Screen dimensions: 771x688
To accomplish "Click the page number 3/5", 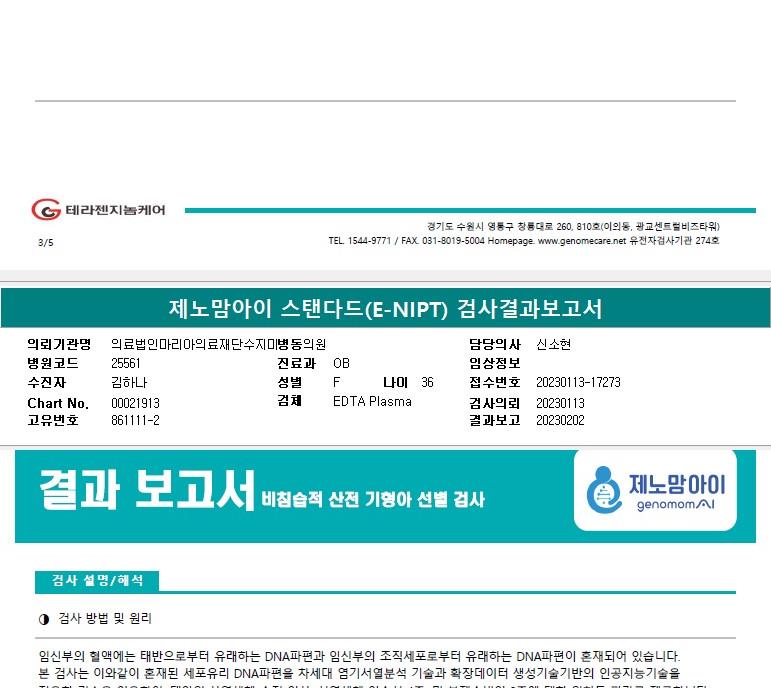I will click(x=46, y=242).
